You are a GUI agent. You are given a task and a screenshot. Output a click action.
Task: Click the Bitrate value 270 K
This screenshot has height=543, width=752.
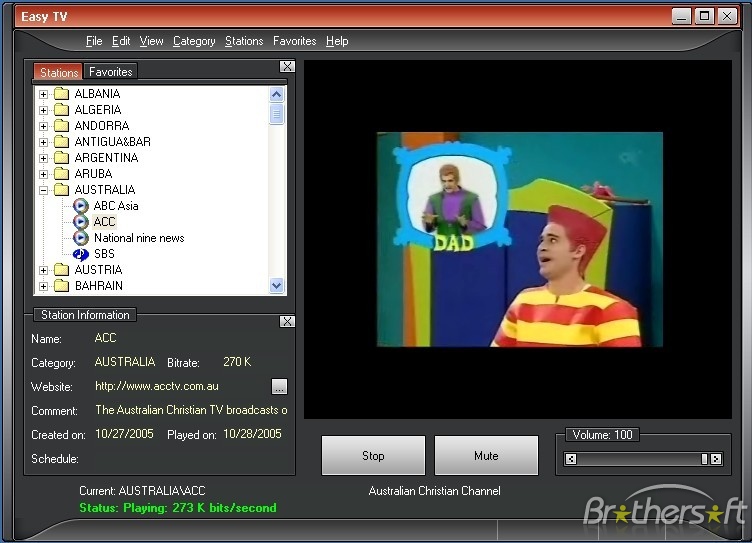click(x=237, y=362)
